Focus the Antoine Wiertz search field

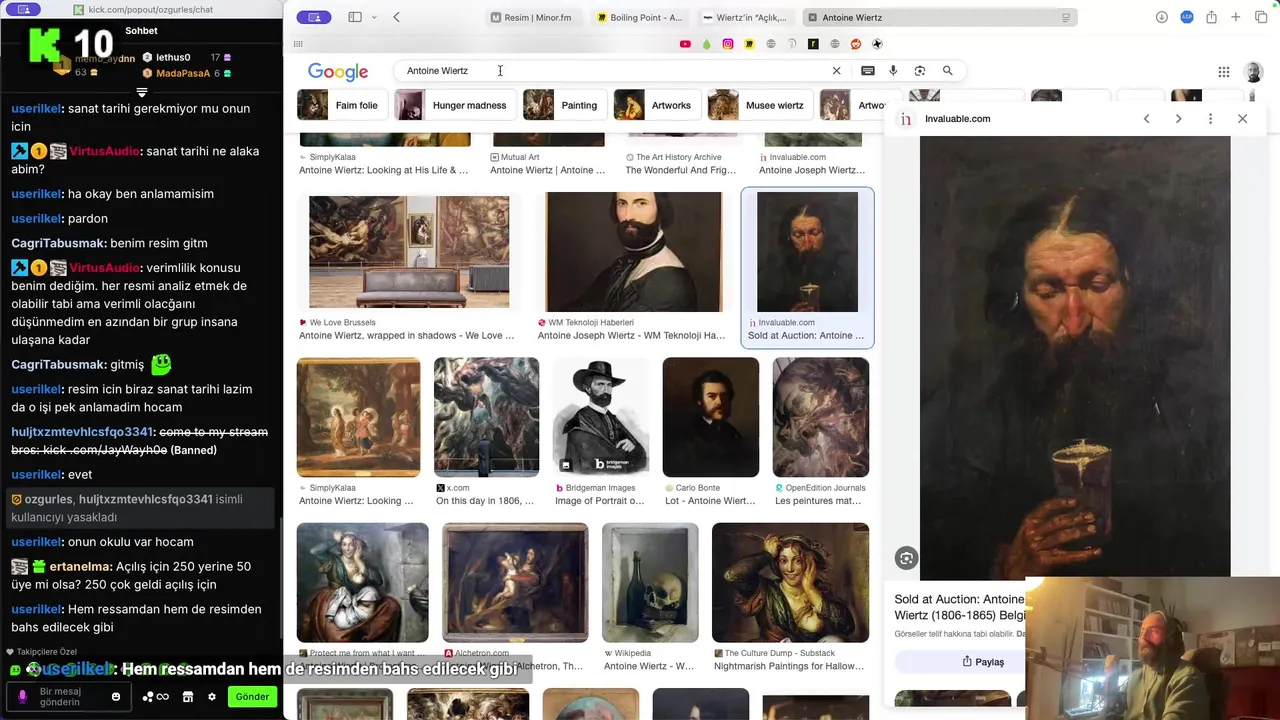(x=612, y=71)
